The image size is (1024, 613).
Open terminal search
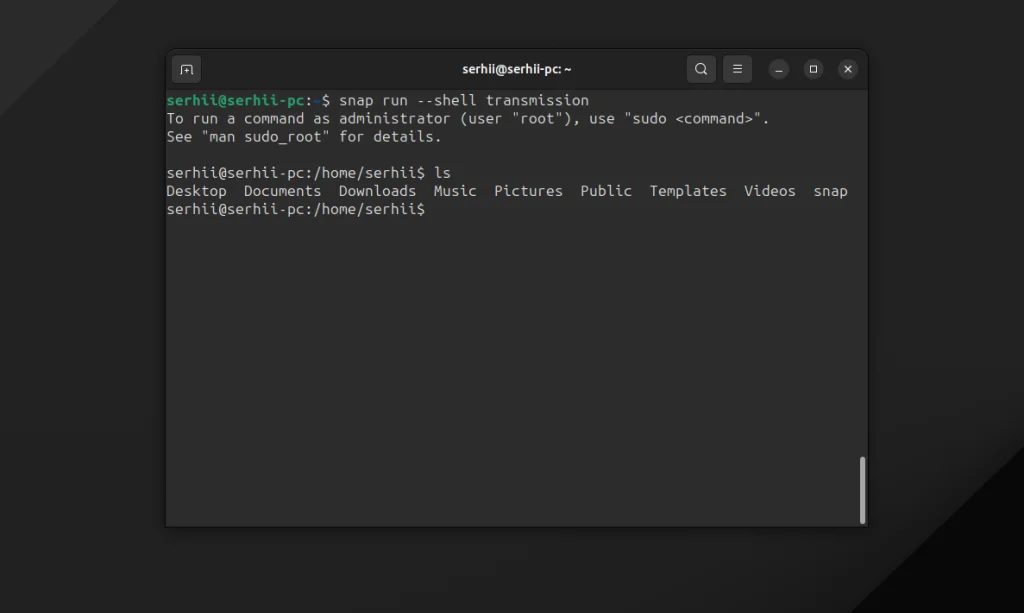(x=701, y=69)
